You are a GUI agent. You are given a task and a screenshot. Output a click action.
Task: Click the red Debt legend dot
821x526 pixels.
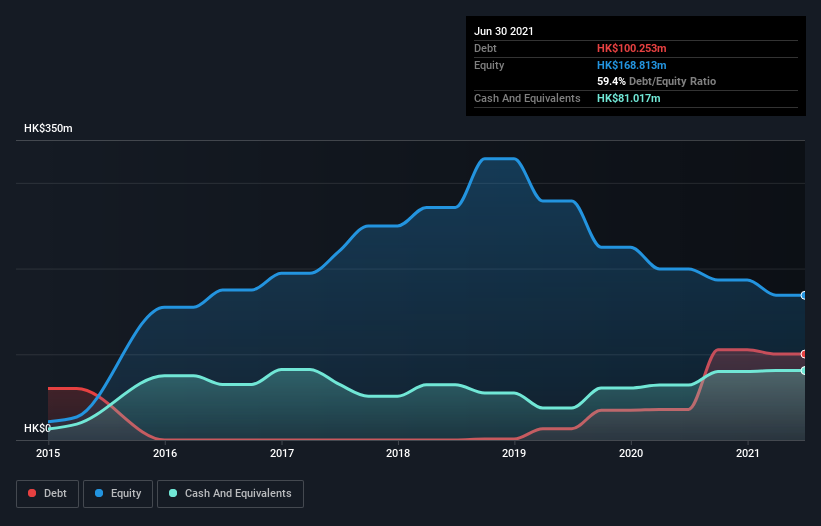point(32,493)
